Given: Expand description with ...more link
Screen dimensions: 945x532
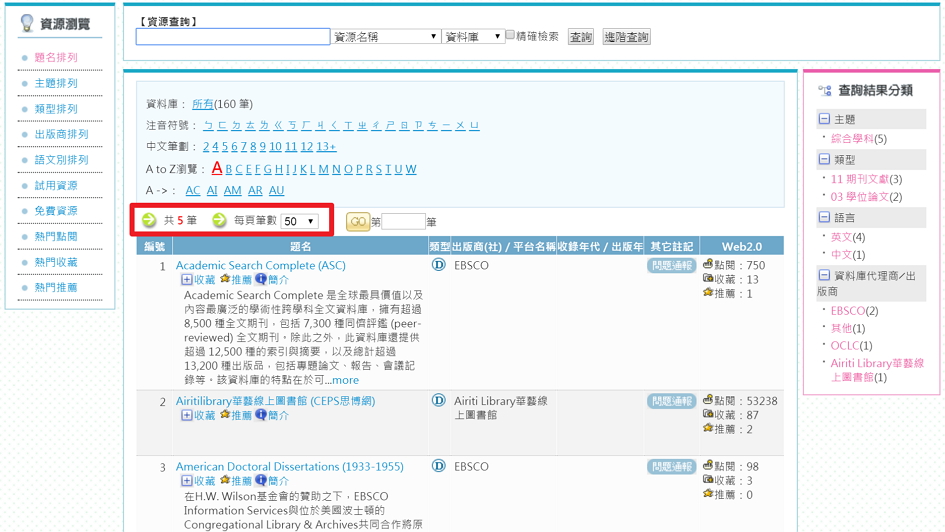Looking at the screenshot, I should click(x=345, y=380).
